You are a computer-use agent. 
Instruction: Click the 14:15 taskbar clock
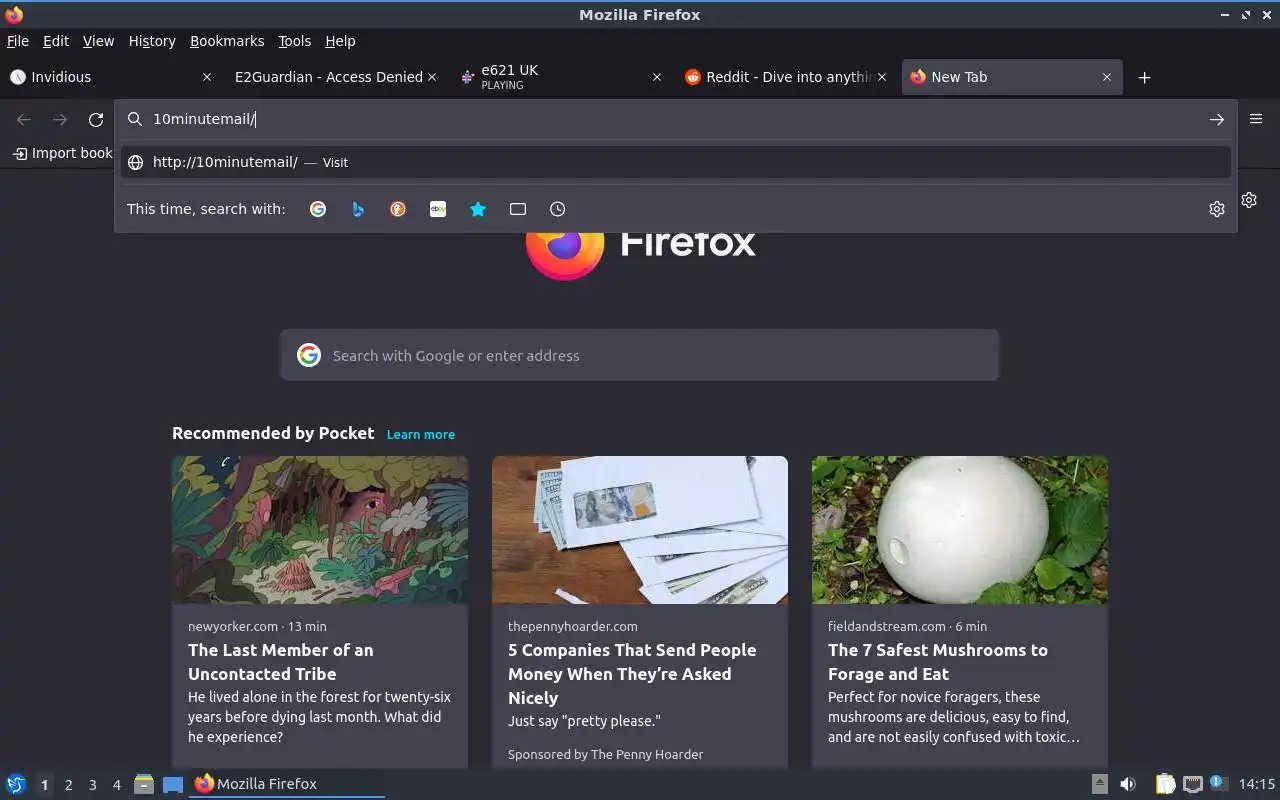click(1257, 784)
